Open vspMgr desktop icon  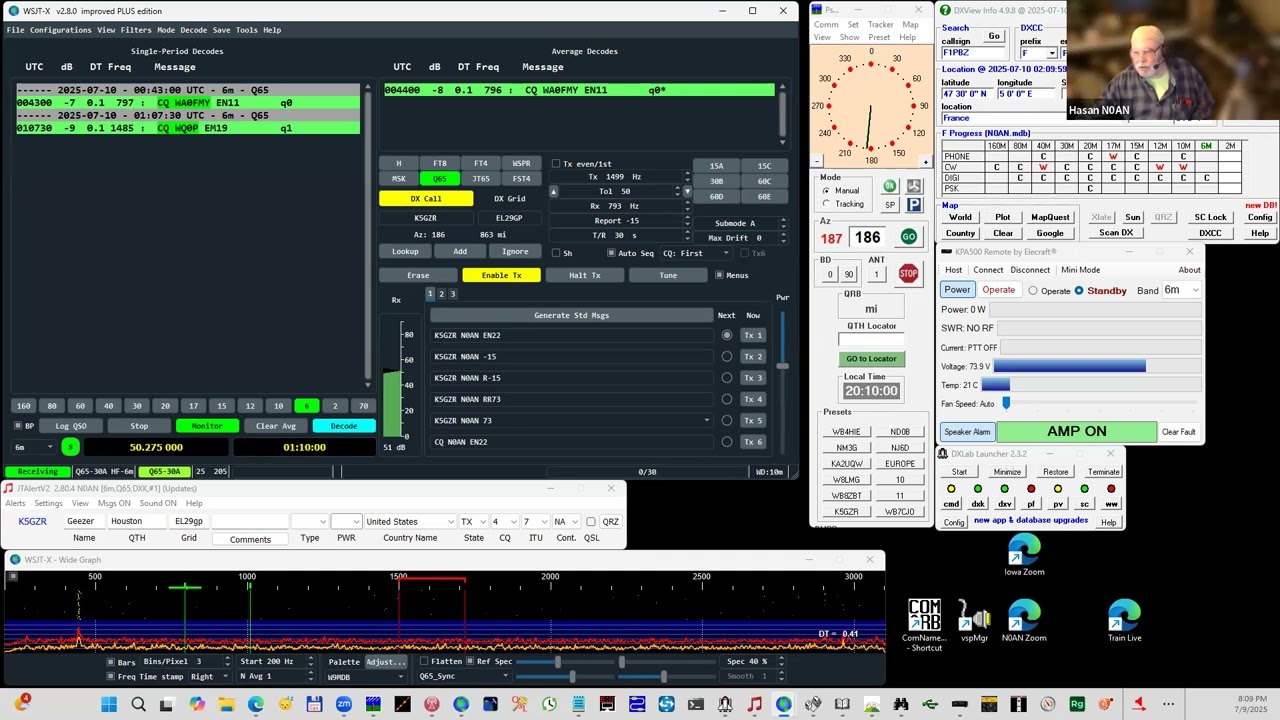tap(974, 622)
